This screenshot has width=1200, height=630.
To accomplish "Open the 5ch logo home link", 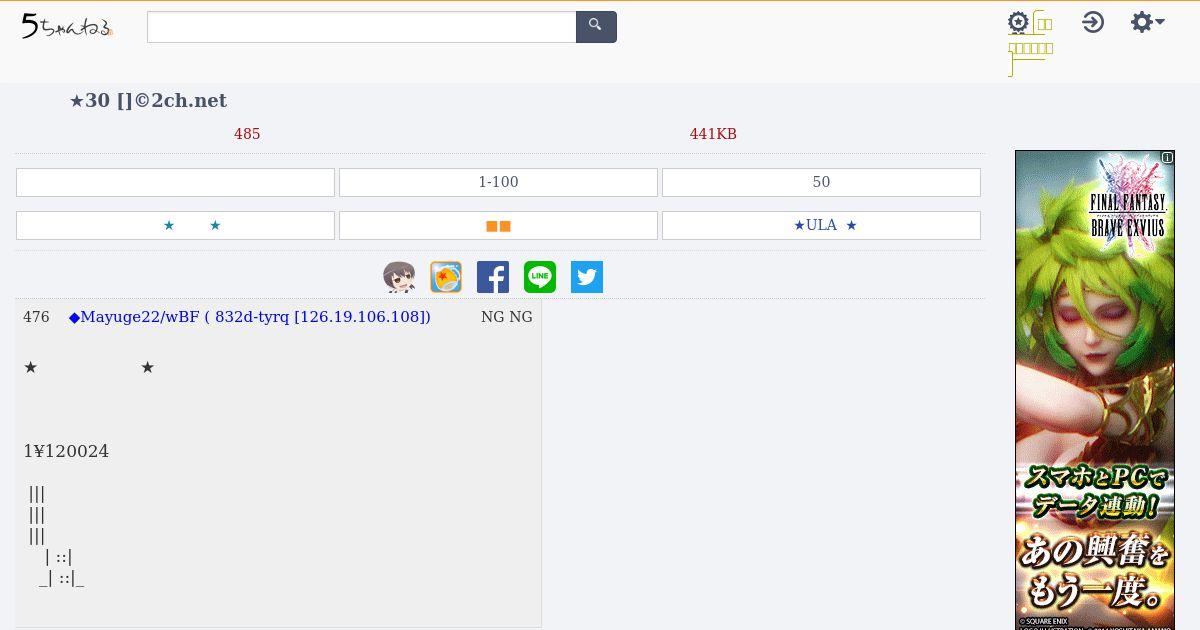I will point(67,27).
